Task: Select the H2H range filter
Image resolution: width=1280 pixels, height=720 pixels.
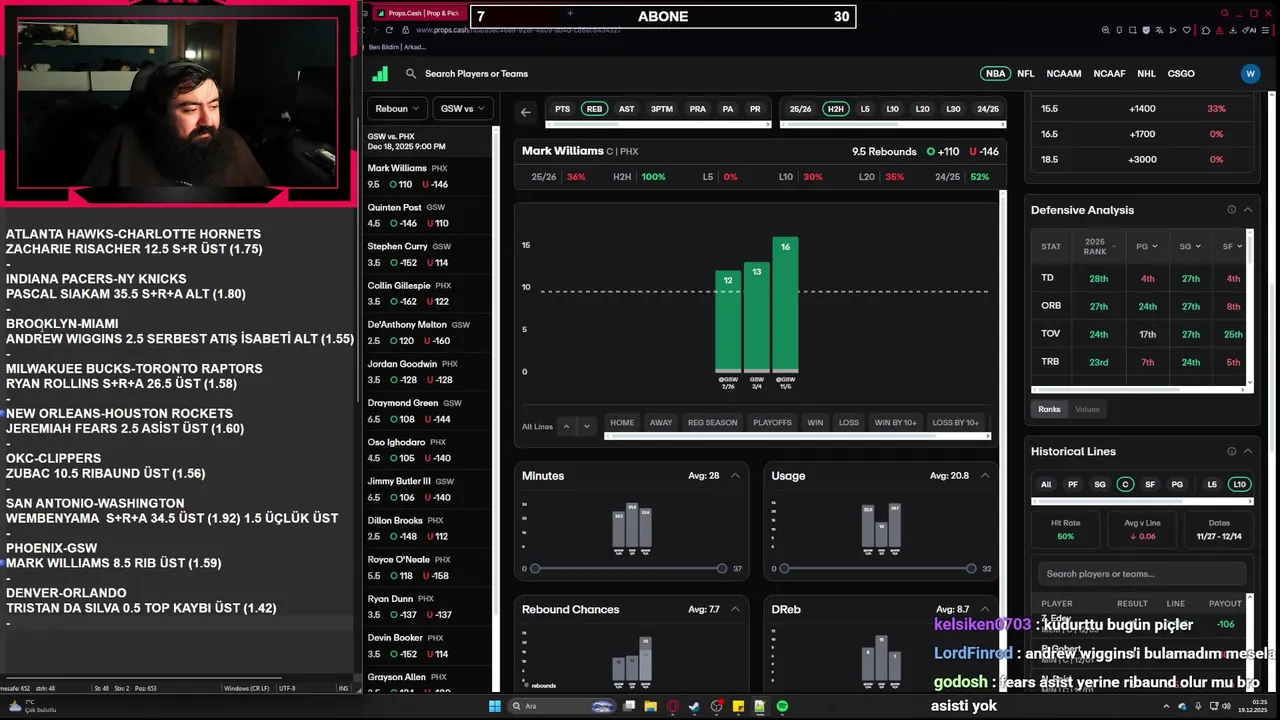Action: [x=835, y=109]
